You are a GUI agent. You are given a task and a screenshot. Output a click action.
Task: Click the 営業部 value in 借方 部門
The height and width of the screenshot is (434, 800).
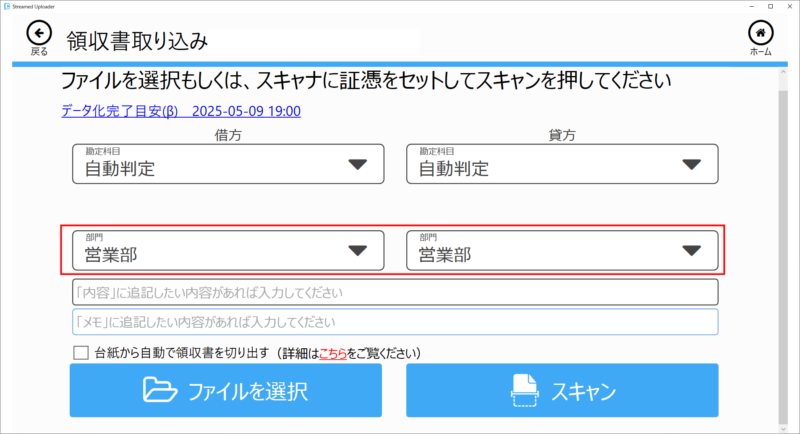coord(111,254)
